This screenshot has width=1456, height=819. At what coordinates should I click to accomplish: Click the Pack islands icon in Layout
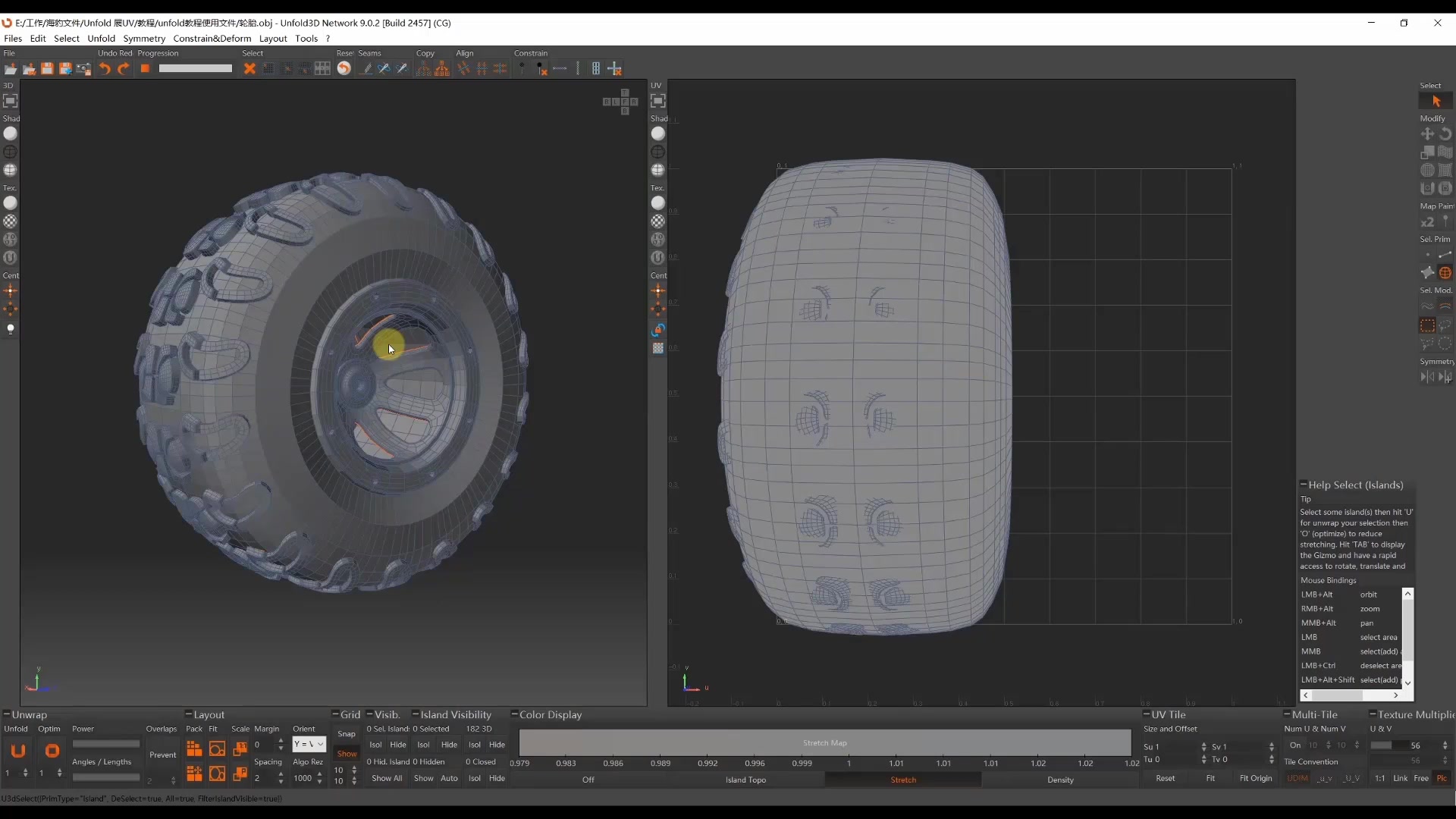coord(194,749)
